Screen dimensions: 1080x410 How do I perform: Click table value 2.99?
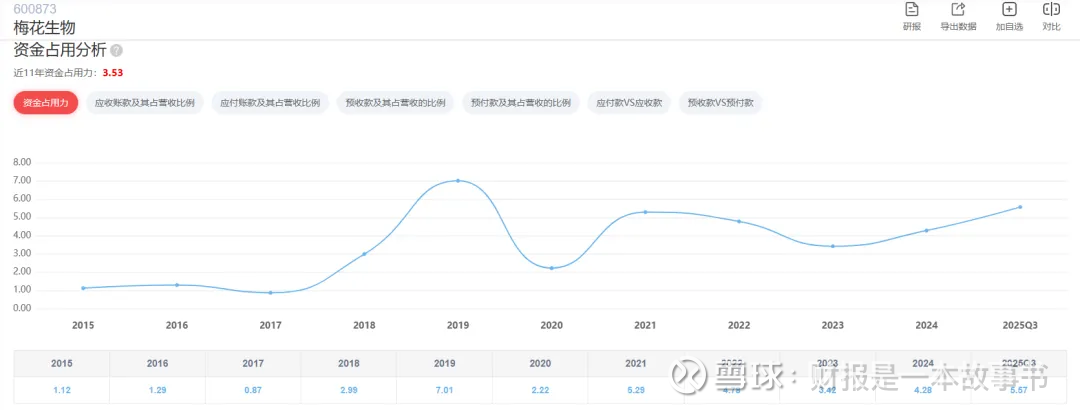[x=349, y=390]
